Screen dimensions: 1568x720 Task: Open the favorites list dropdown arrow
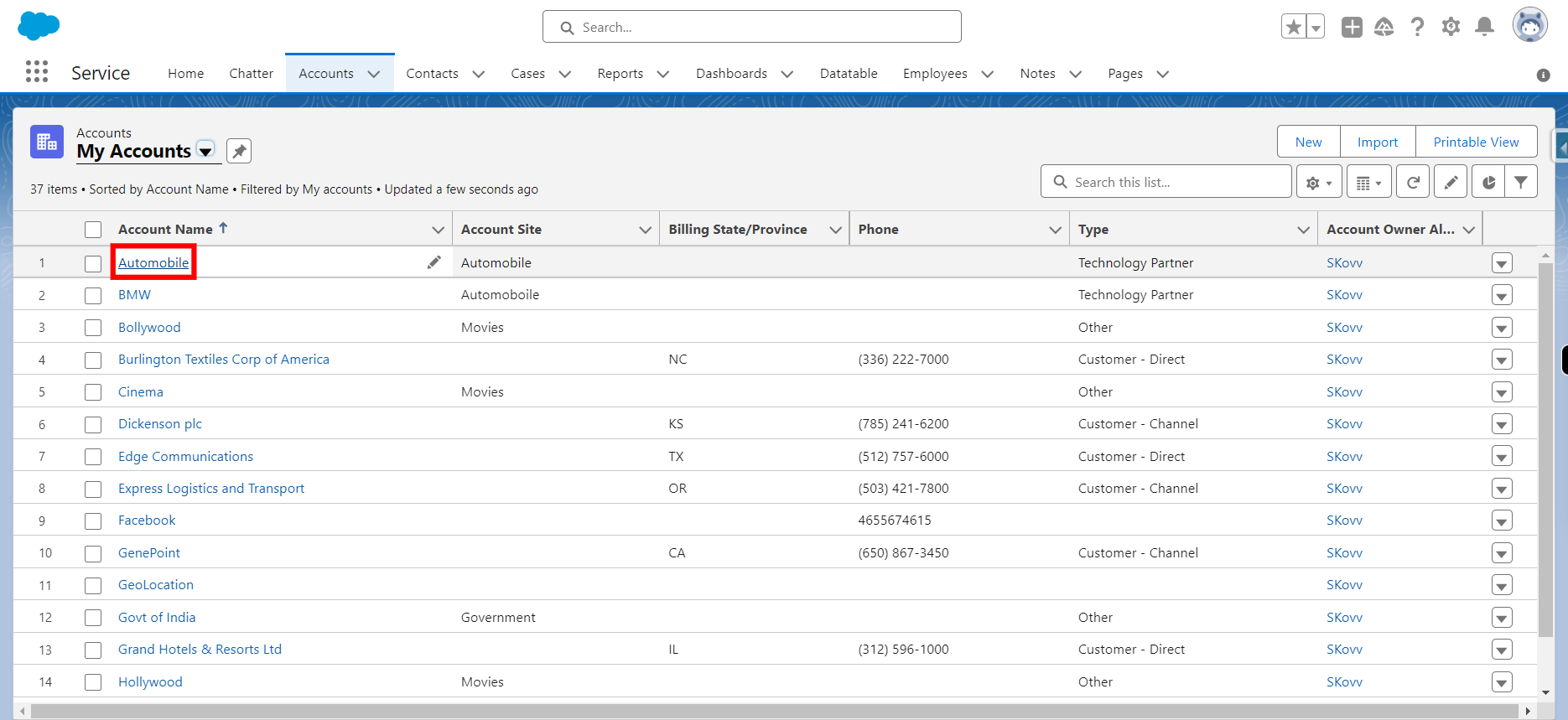(x=1316, y=27)
